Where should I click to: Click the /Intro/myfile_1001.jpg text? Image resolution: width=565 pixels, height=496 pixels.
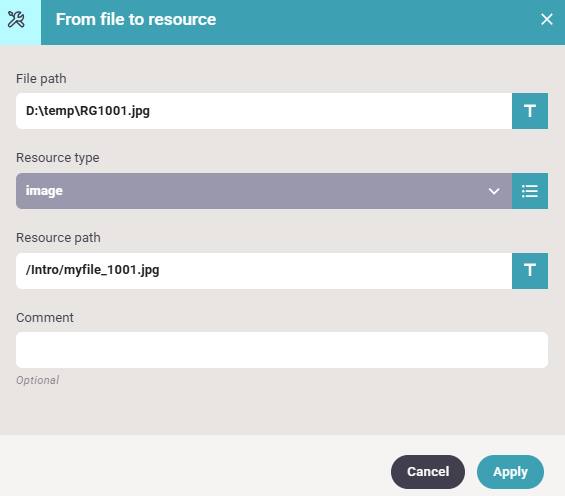coord(92,270)
